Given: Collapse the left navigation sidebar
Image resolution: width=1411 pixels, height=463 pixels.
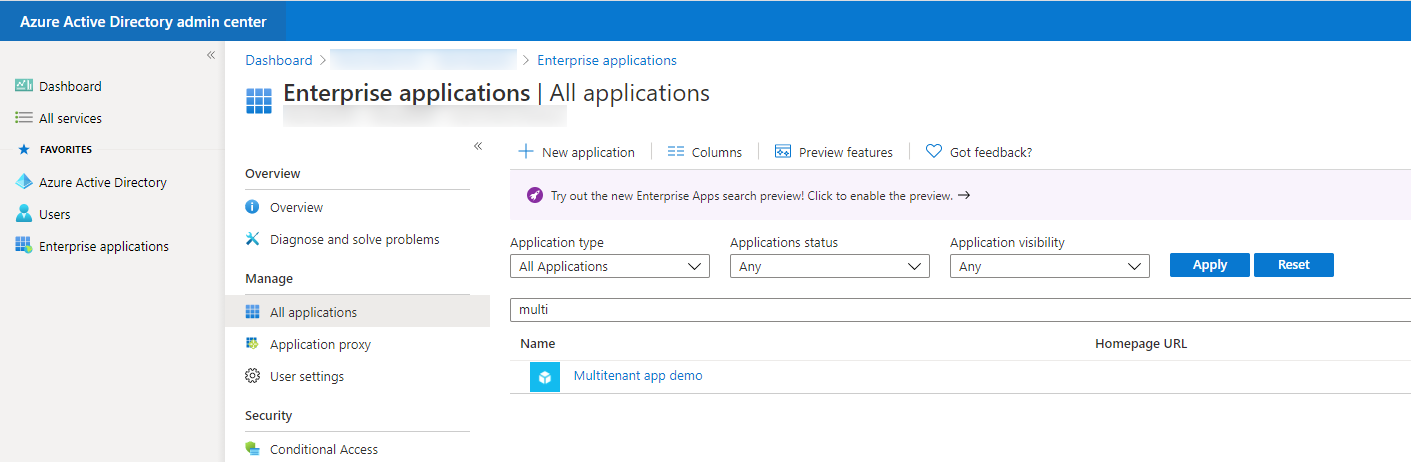Looking at the screenshot, I should 211,55.
